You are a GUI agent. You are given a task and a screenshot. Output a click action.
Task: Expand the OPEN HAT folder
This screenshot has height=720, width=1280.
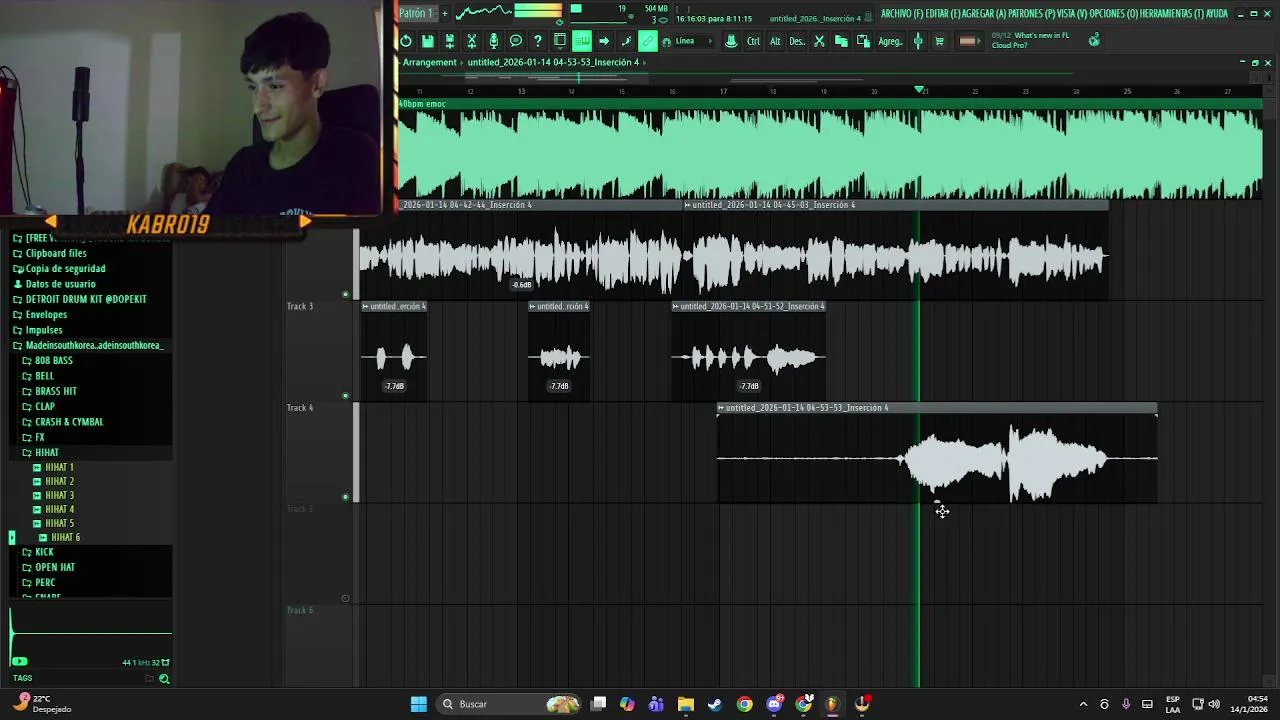[x=55, y=567]
